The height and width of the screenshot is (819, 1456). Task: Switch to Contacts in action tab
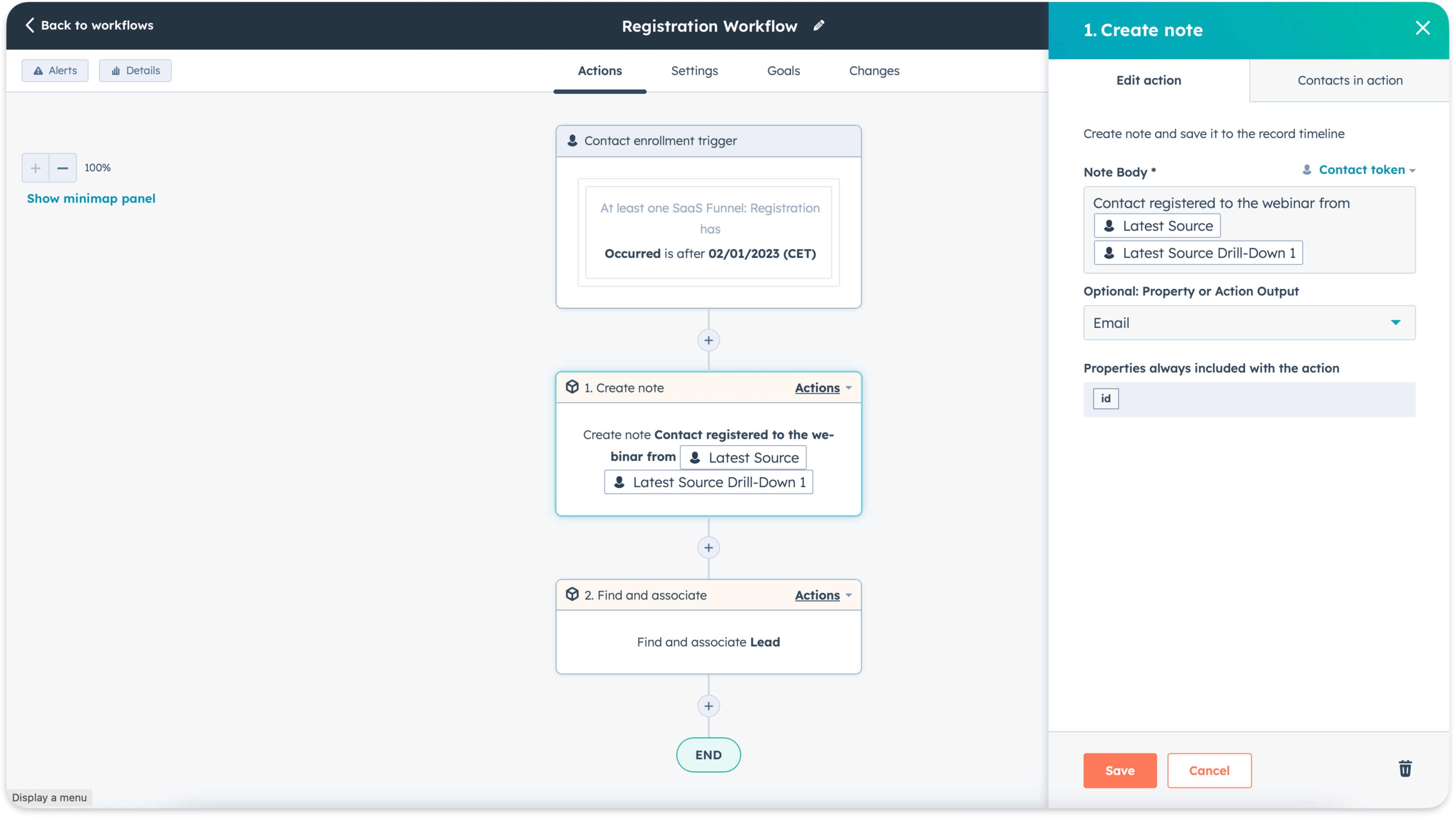click(x=1350, y=80)
